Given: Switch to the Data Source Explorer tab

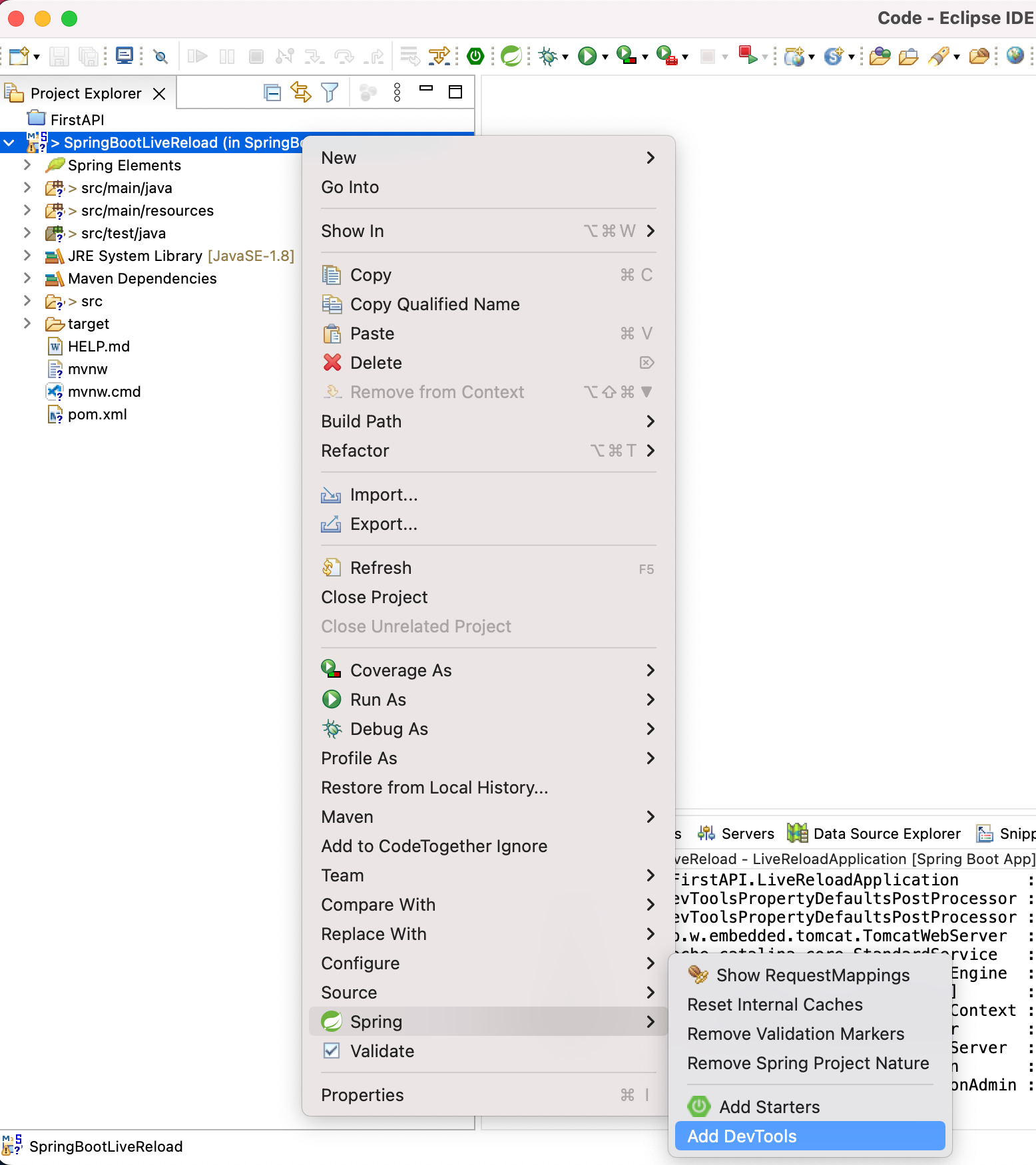Looking at the screenshot, I should 874,833.
